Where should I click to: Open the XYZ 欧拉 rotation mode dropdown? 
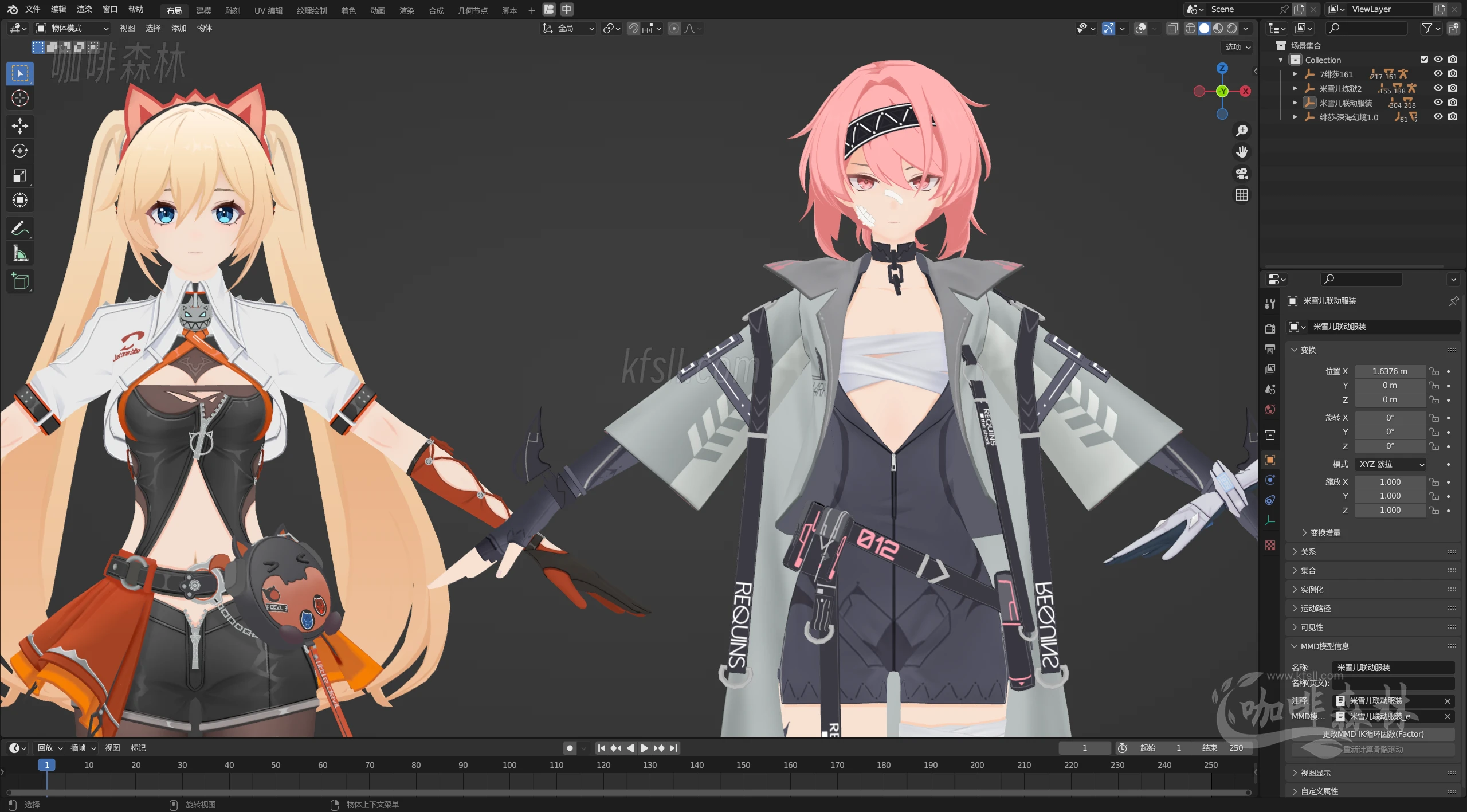tap(1390, 464)
